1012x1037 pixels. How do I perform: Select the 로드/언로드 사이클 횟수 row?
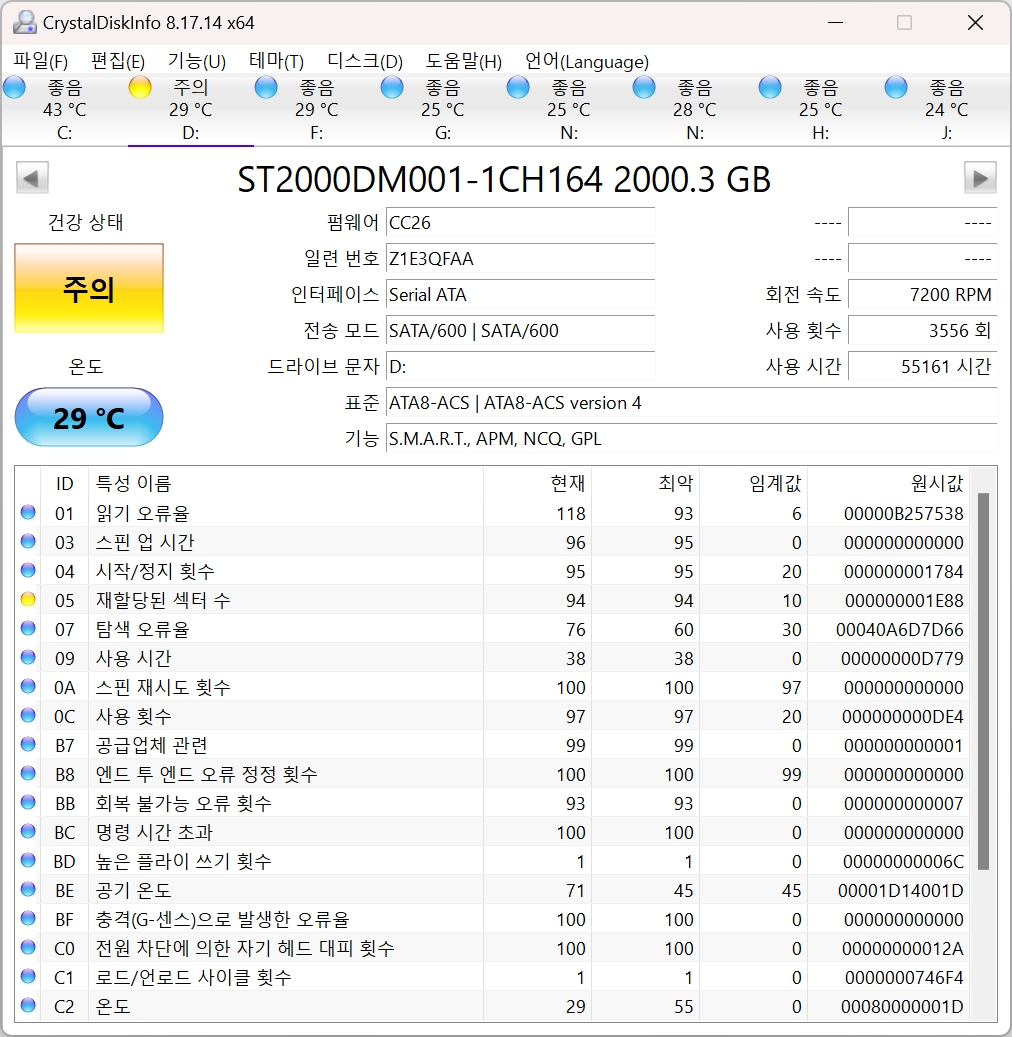pyautogui.click(x=492, y=977)
